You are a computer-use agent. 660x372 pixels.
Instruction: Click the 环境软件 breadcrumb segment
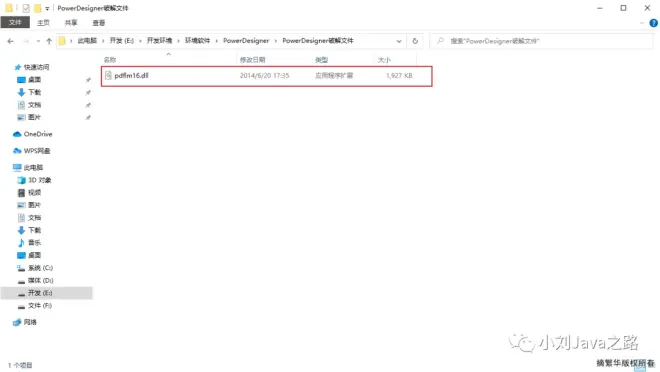coord(197,40)
